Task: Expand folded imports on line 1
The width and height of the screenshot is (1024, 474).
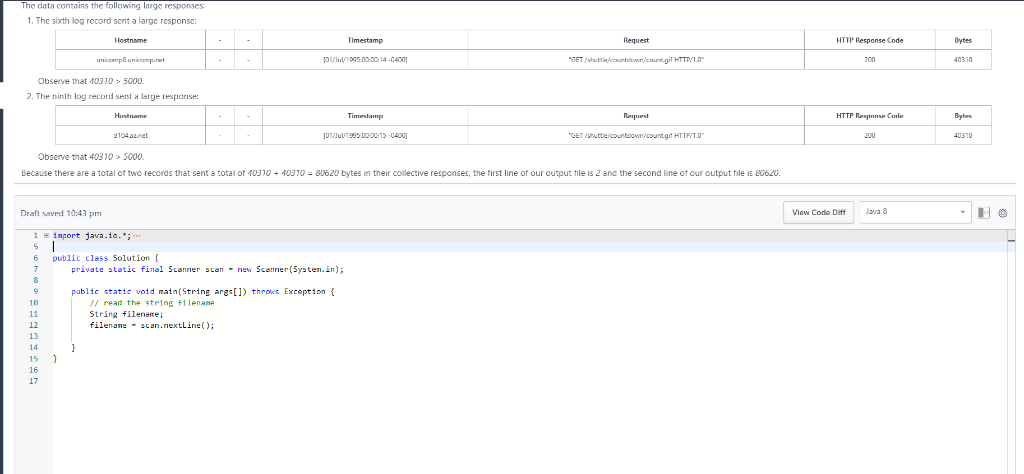Action: pyautogui.click(x=46, y=235)
